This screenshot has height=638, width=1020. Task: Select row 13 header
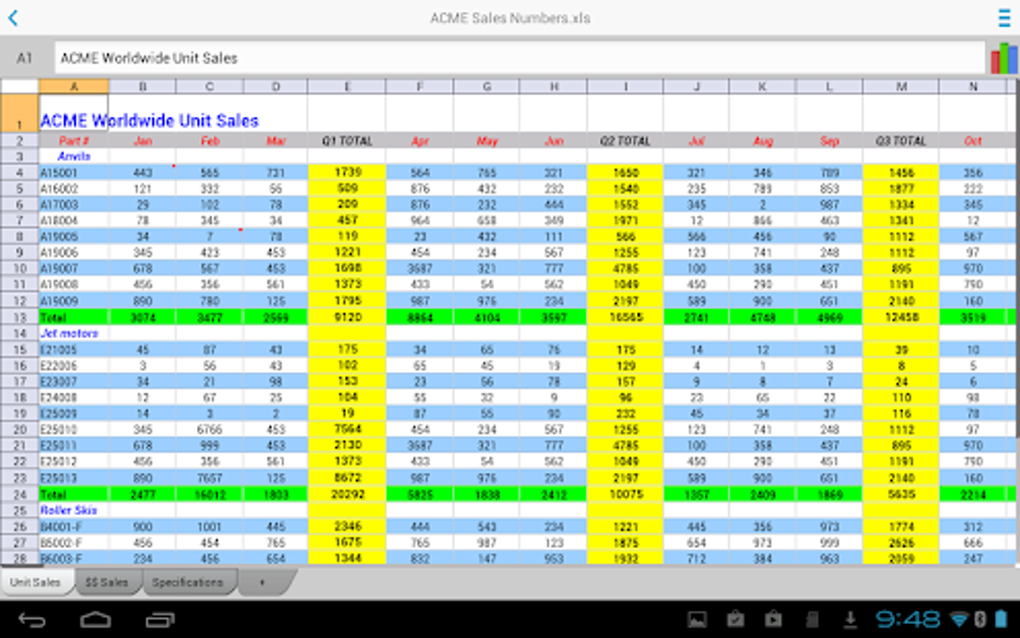[20, 317]
